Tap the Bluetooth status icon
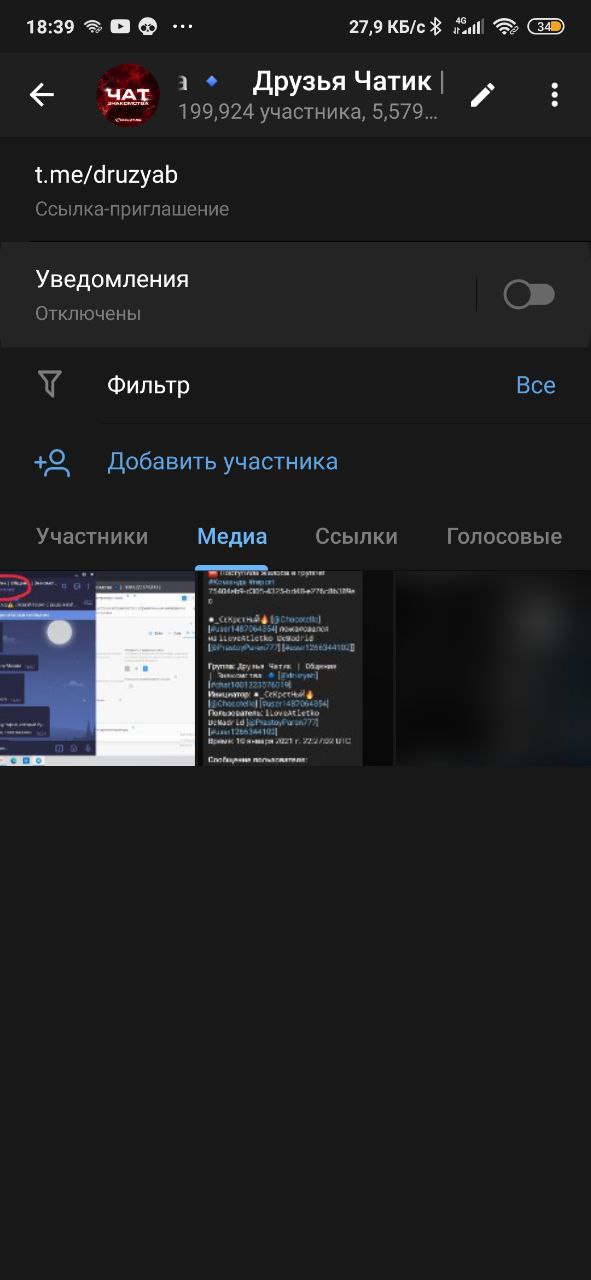 (x=435, y=27)
